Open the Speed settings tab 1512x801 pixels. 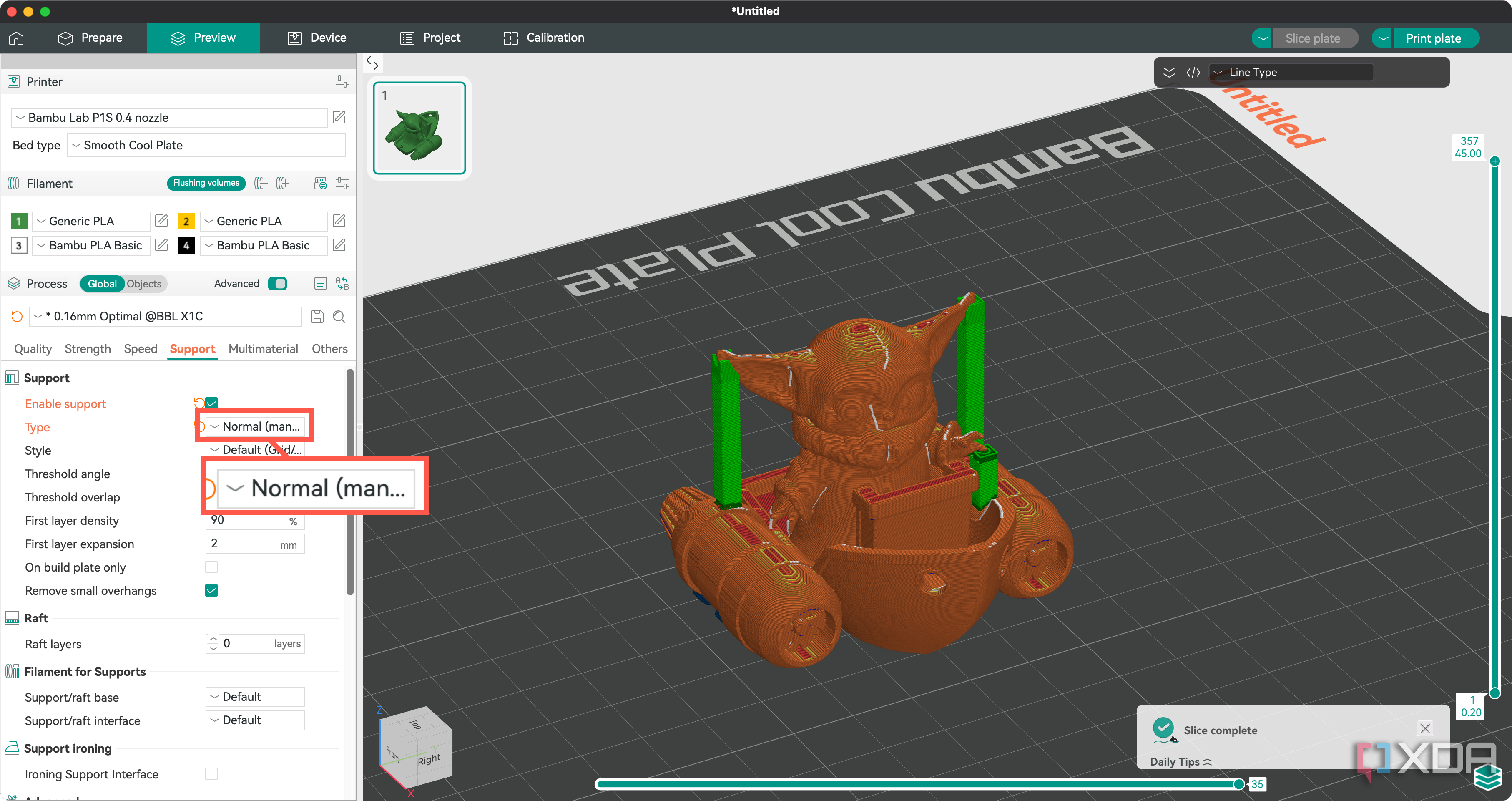point(140,349)
